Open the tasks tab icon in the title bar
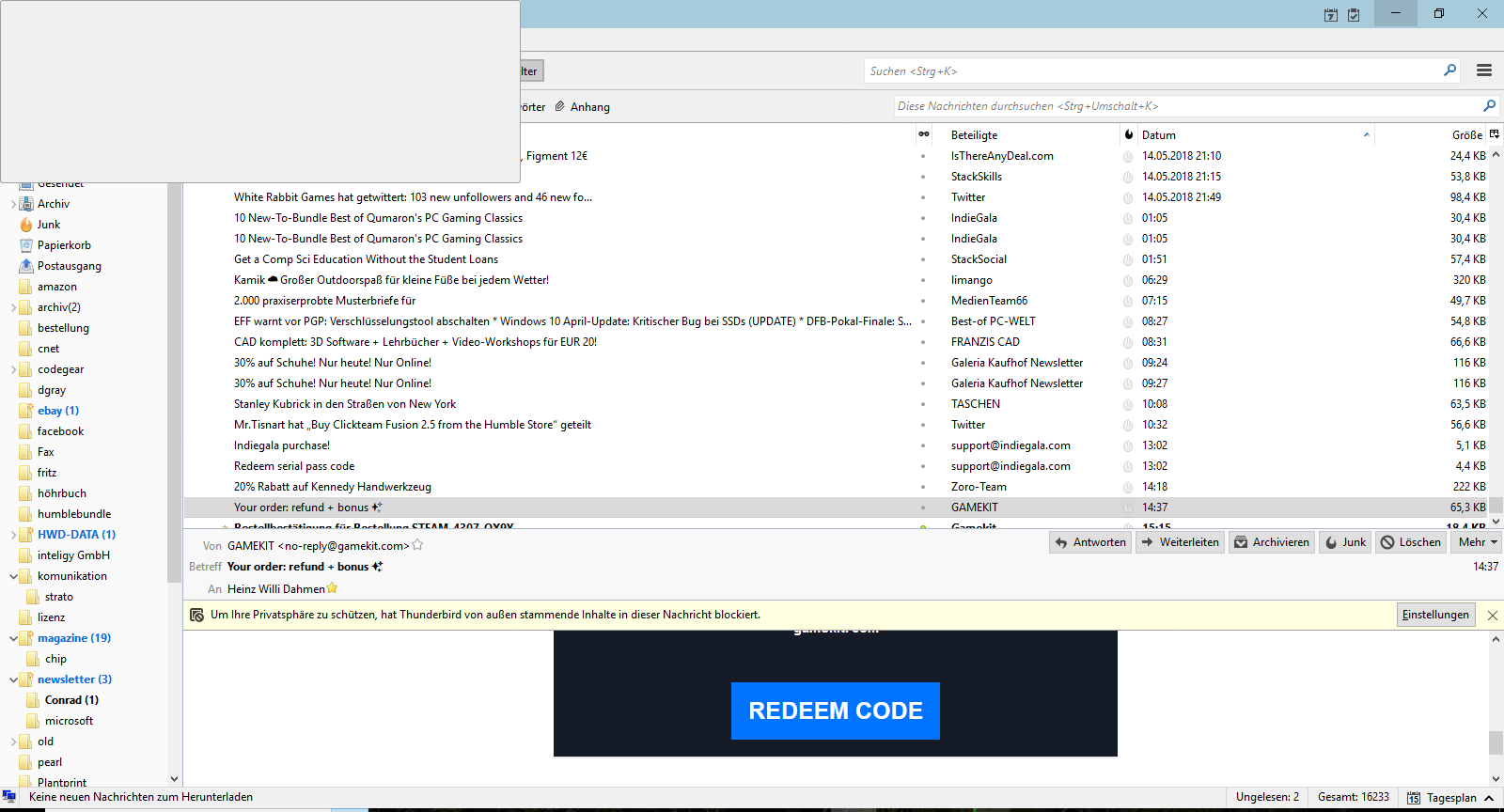This screenshot has height=812, width=1504. coord(1354,14)
